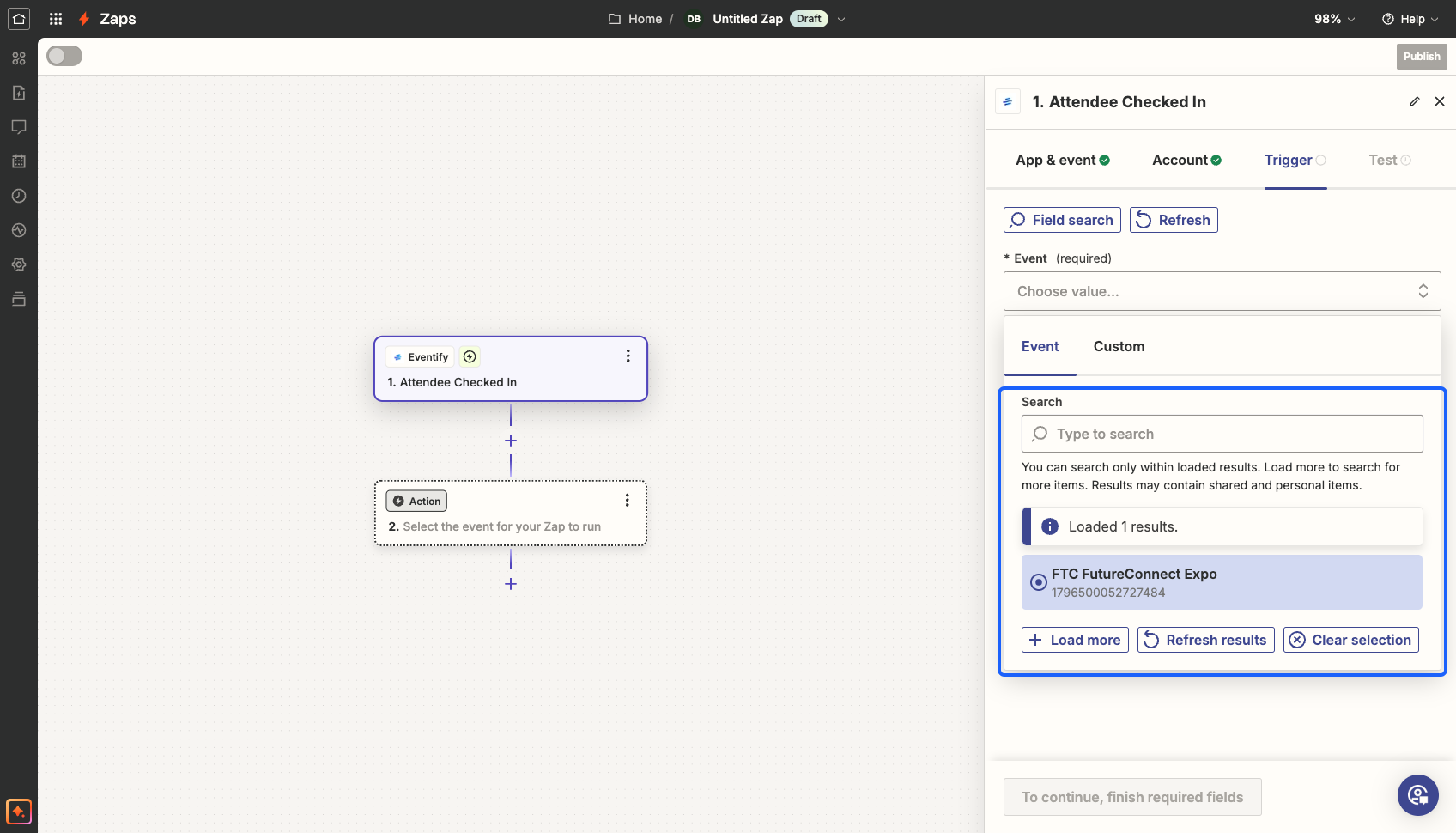Screen dimensions: 1456x833
Task: Click the Draft status badge
Action: (x=809, y=19)
